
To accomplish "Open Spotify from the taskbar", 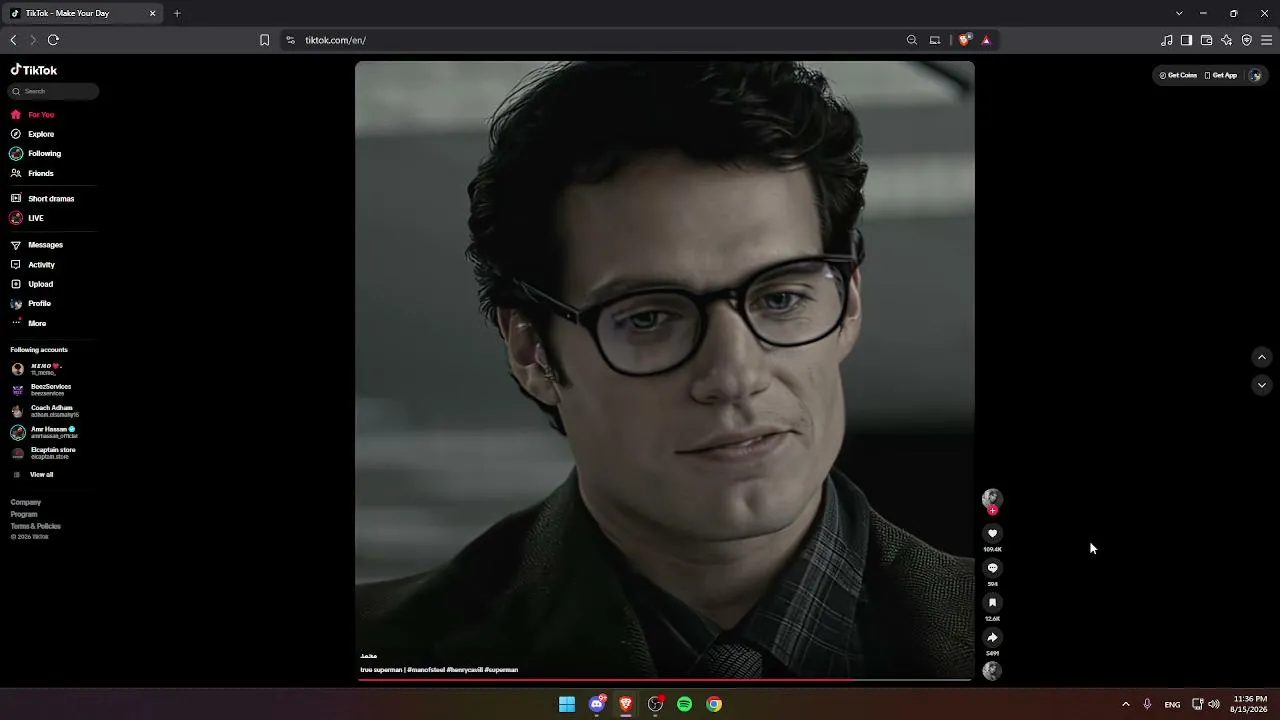I will (685, 704).
